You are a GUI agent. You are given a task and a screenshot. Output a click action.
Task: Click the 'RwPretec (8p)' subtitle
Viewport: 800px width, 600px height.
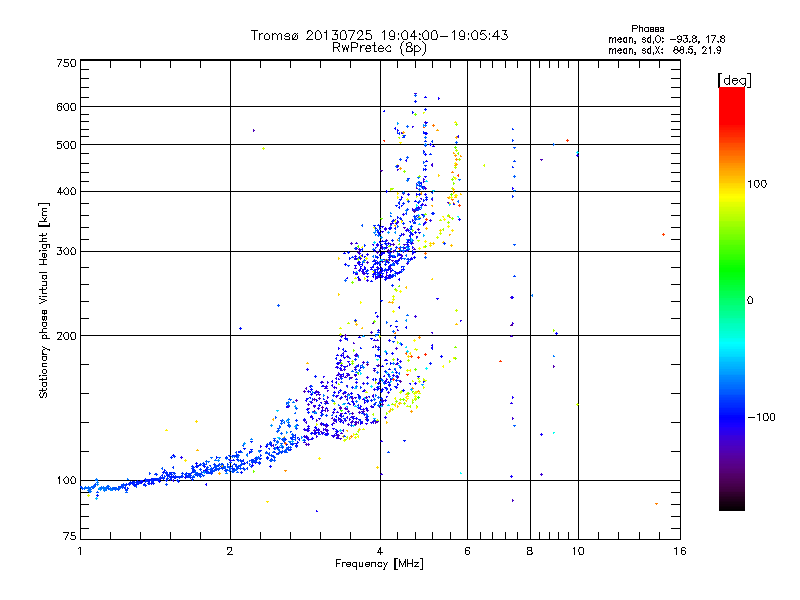point(379,48)
